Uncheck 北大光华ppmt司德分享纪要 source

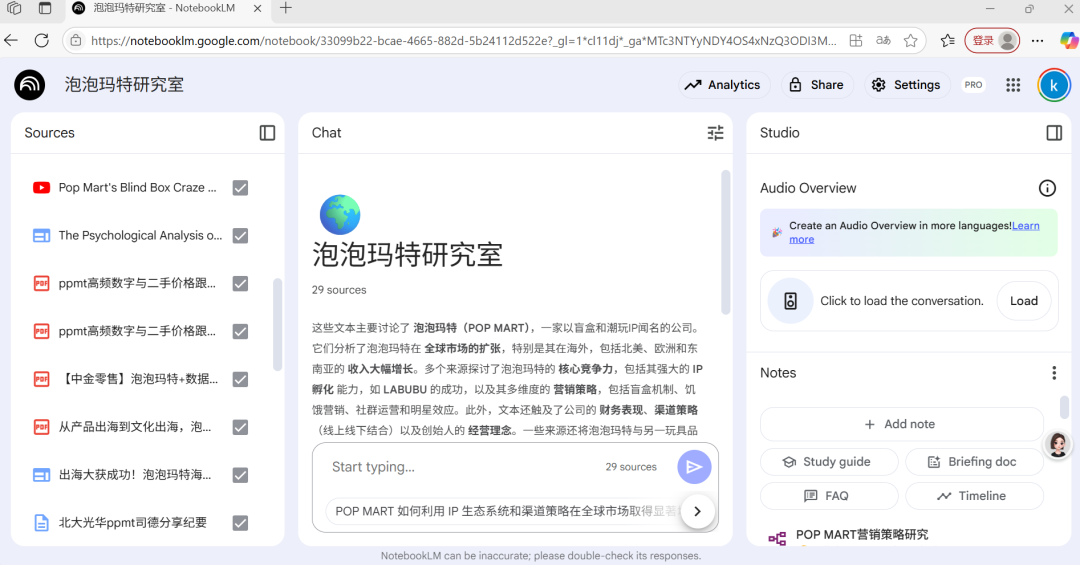point(240,523)
